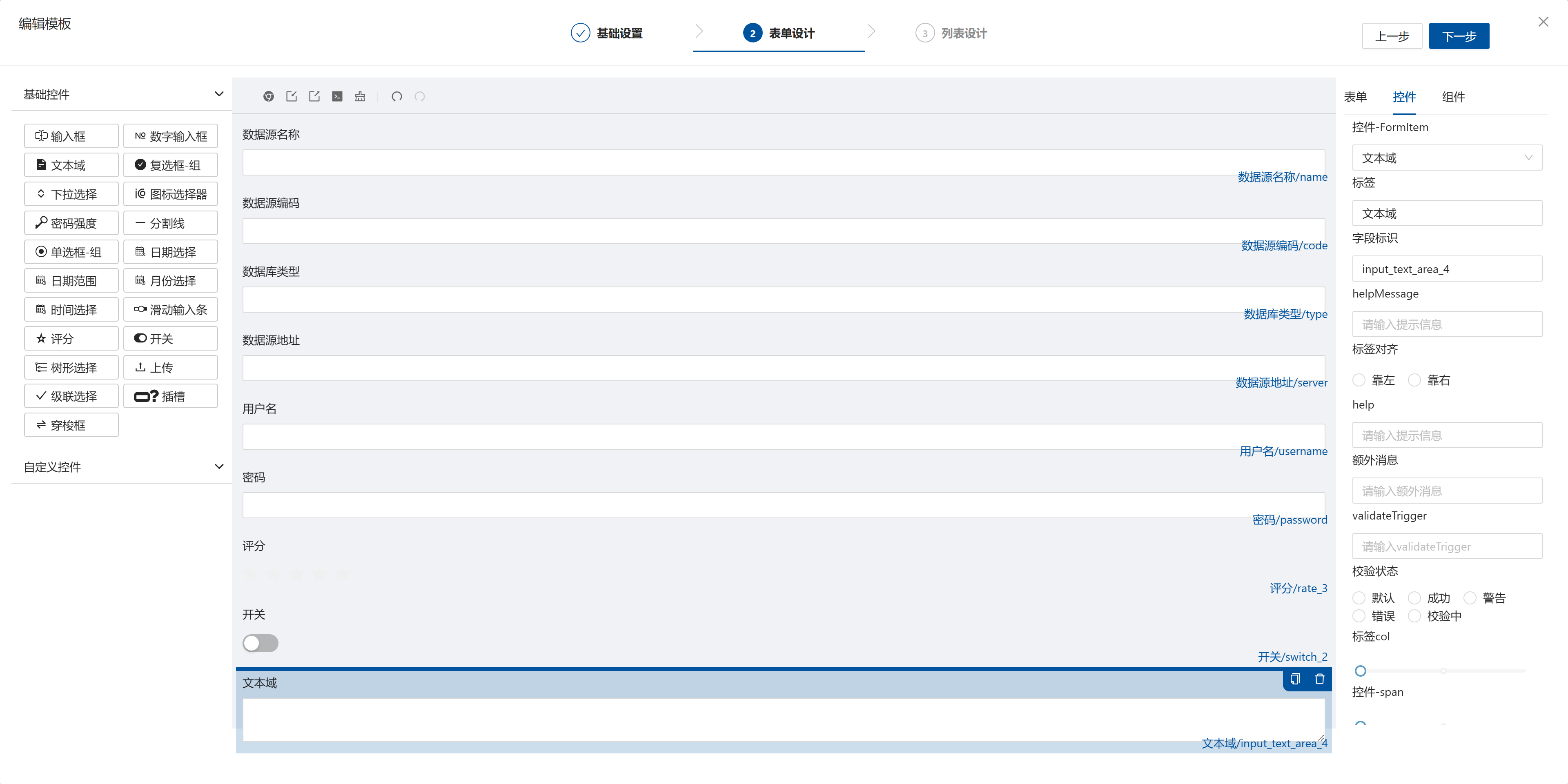The image size is (1568, 784).
Task: Click the 字段标识 input field
Action: pyautogui.click(x=1447, y=269)
